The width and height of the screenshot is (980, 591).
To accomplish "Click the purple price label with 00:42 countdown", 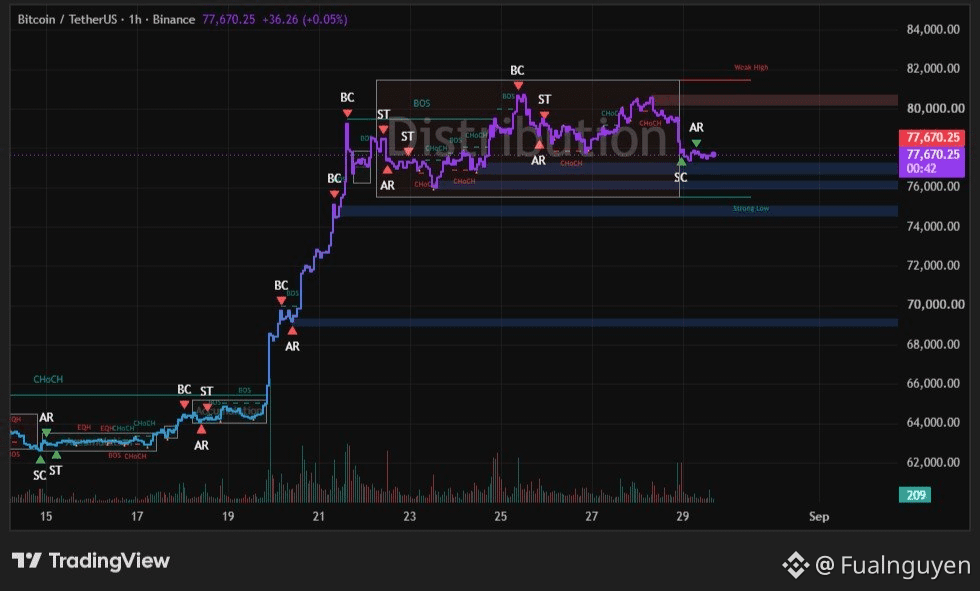I will click(x=932, y=161).
